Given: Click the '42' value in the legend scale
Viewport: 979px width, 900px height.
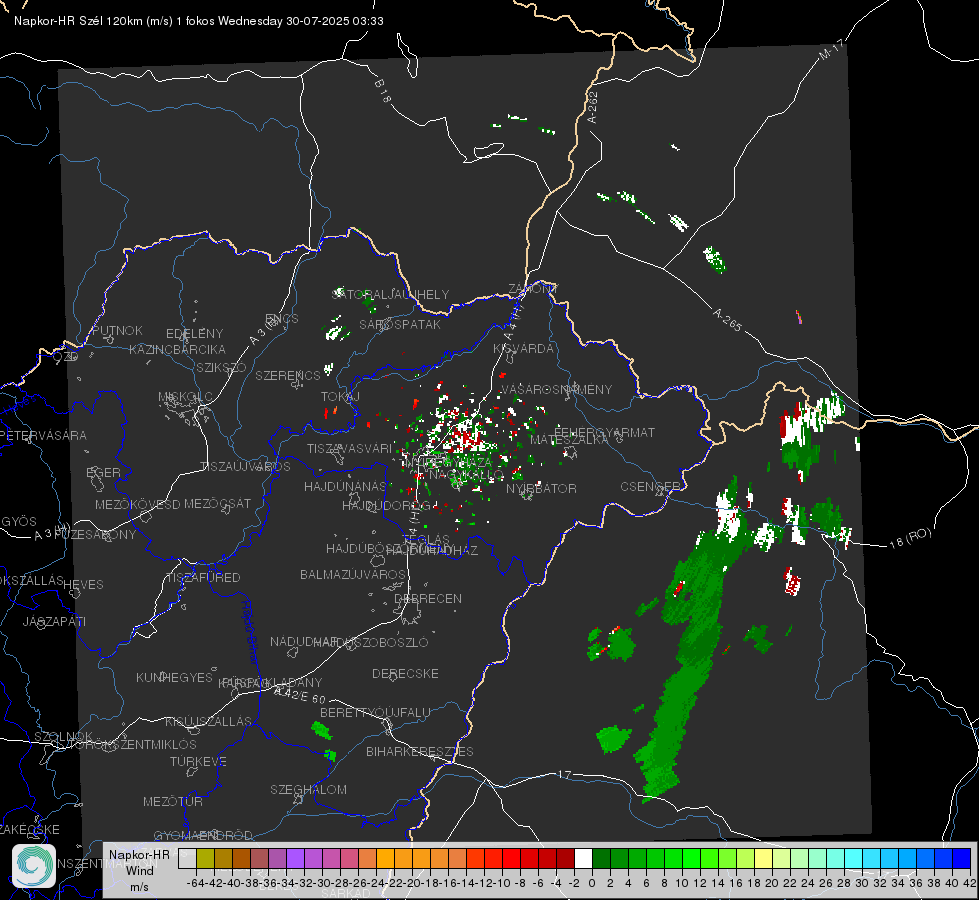Looking at the screenshot, I should click(x=970, y=883).
